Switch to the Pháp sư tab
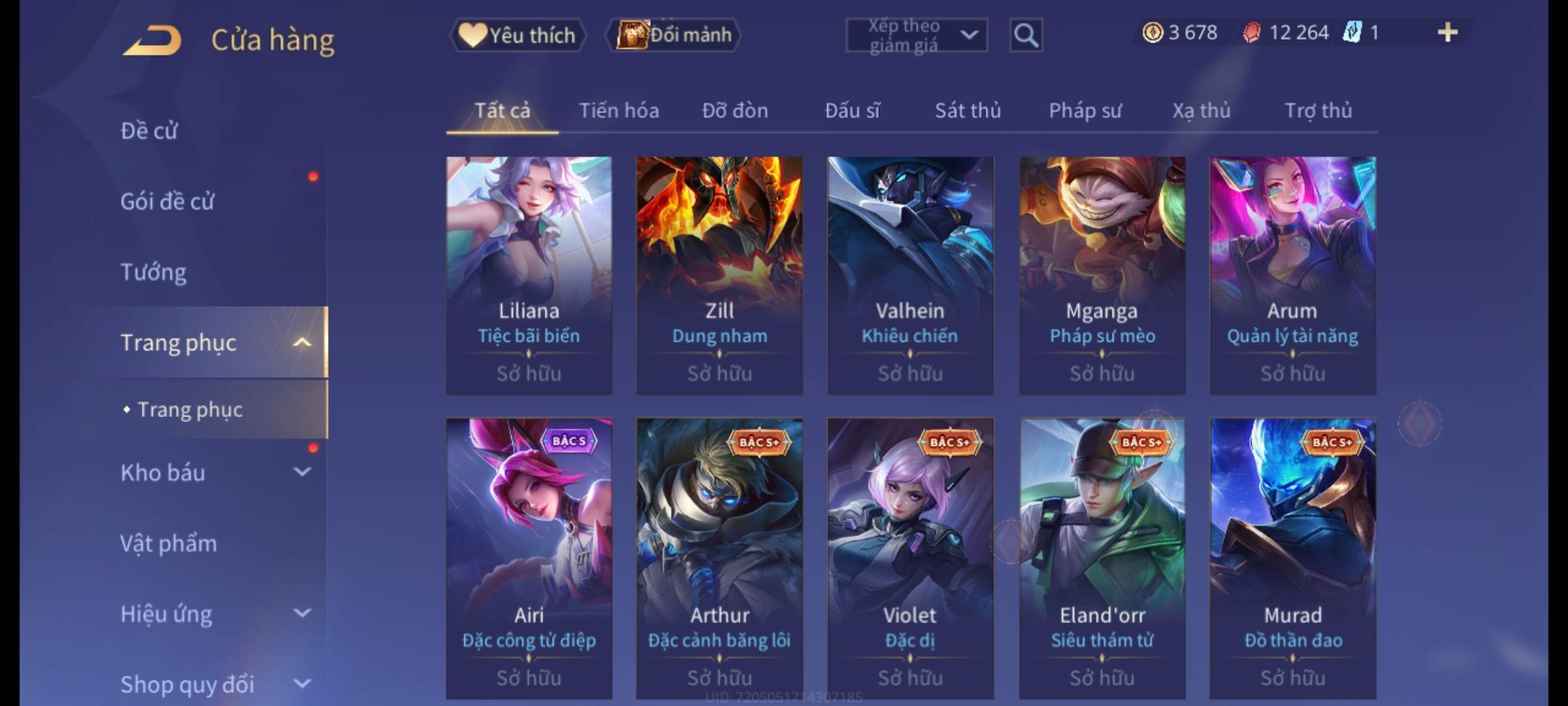 point(1085,110)
